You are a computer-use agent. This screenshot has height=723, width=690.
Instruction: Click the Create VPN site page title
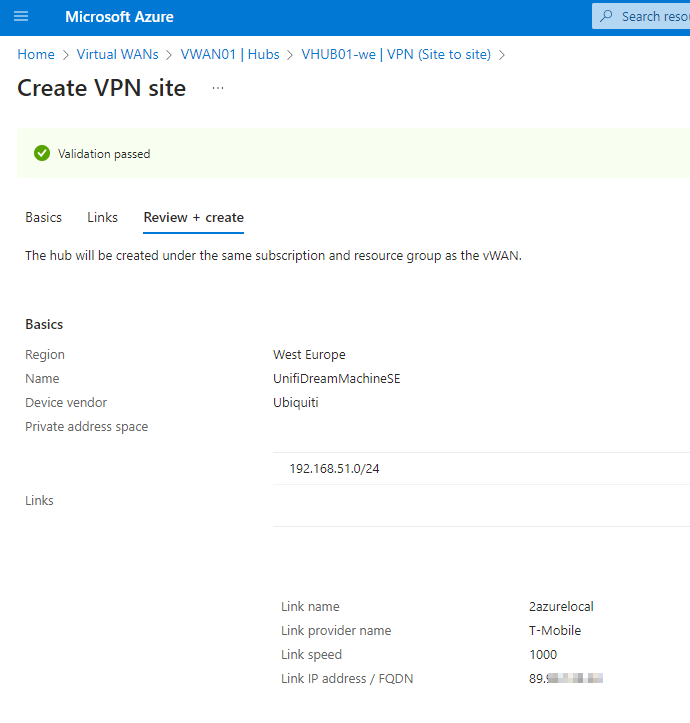click(101, 88)
